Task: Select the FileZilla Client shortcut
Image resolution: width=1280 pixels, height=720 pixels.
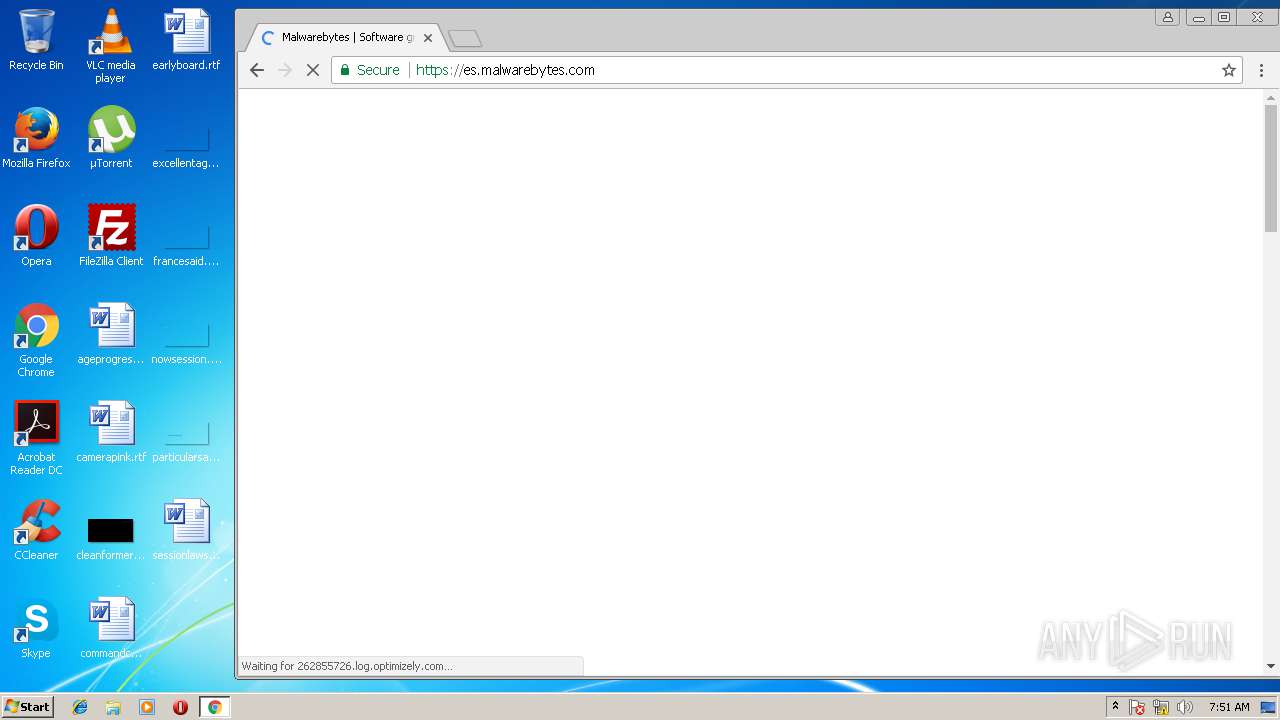Action: click(111, 237)
